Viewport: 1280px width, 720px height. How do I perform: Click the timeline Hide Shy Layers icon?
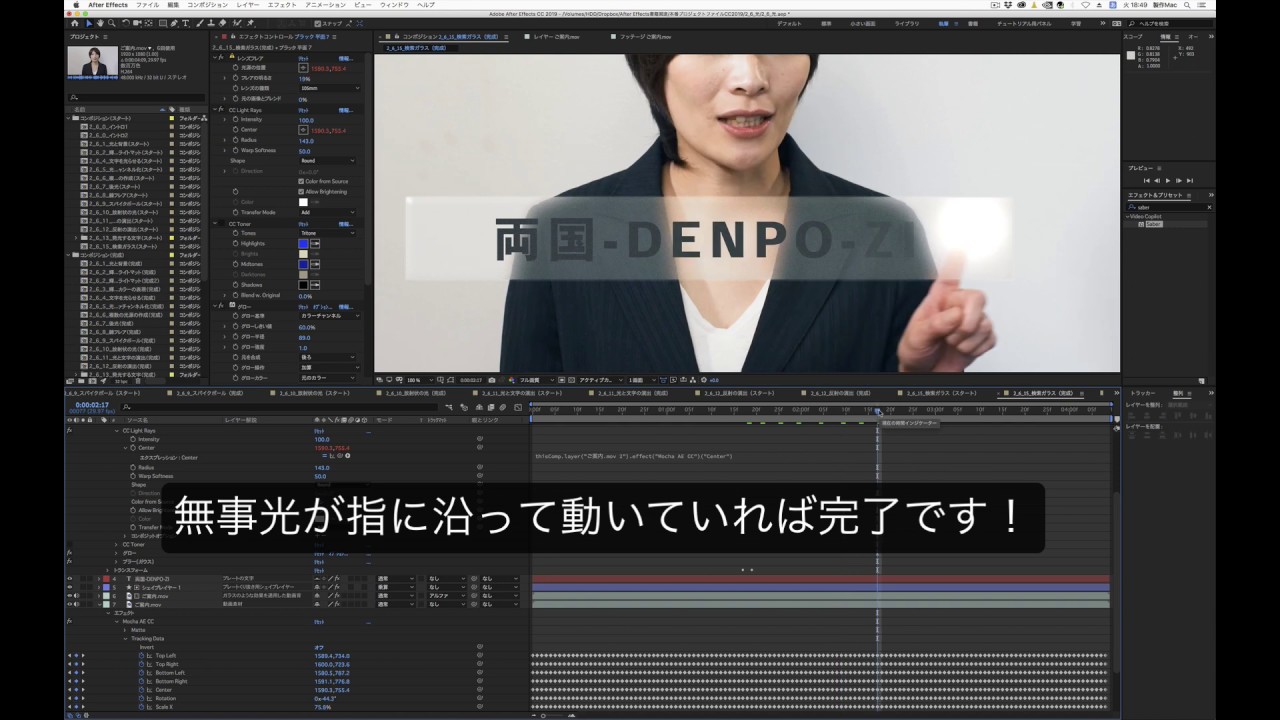pyautogui.click(x=479, y=407)
